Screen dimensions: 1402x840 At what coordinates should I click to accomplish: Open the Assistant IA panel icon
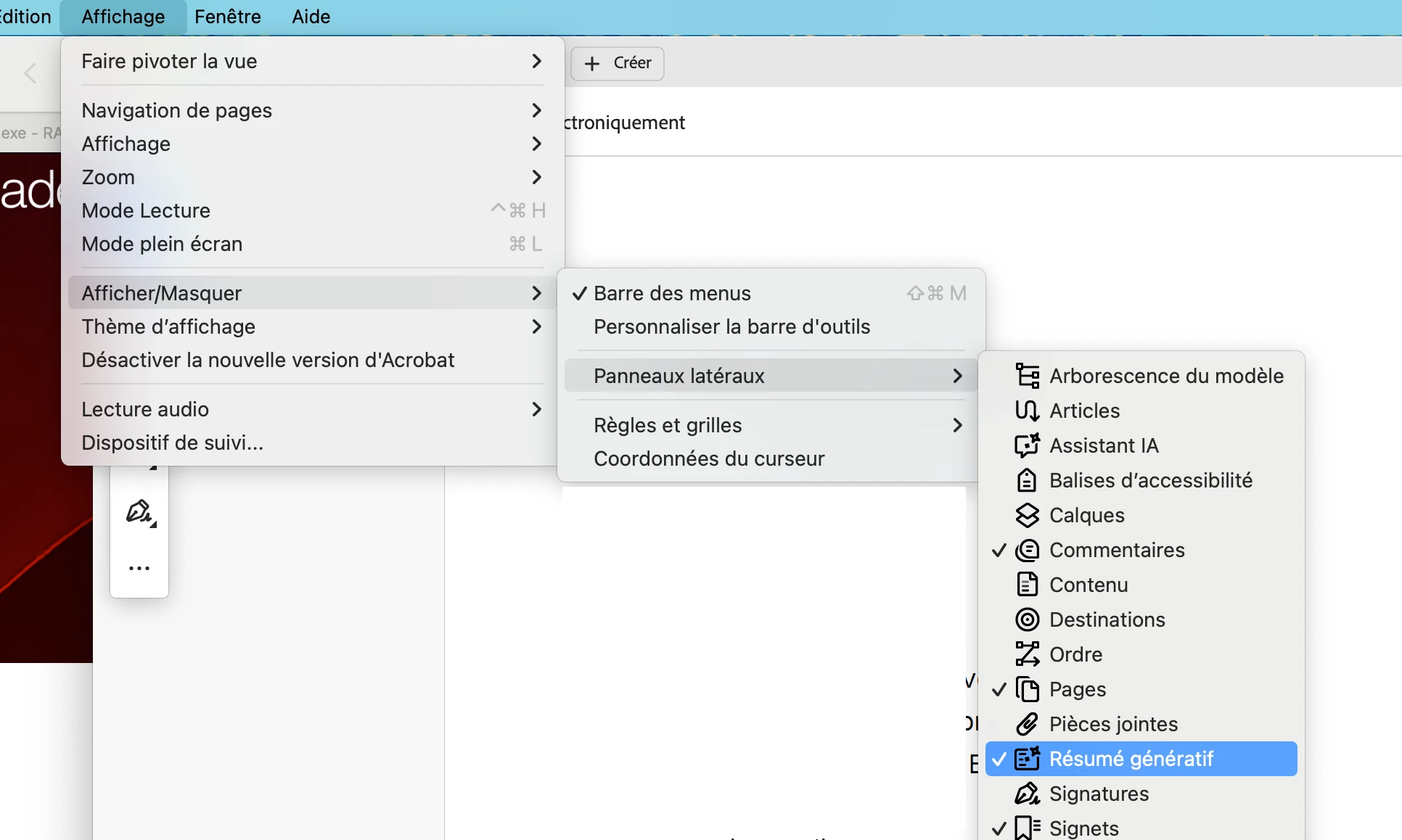click(x=1027, y=445)
